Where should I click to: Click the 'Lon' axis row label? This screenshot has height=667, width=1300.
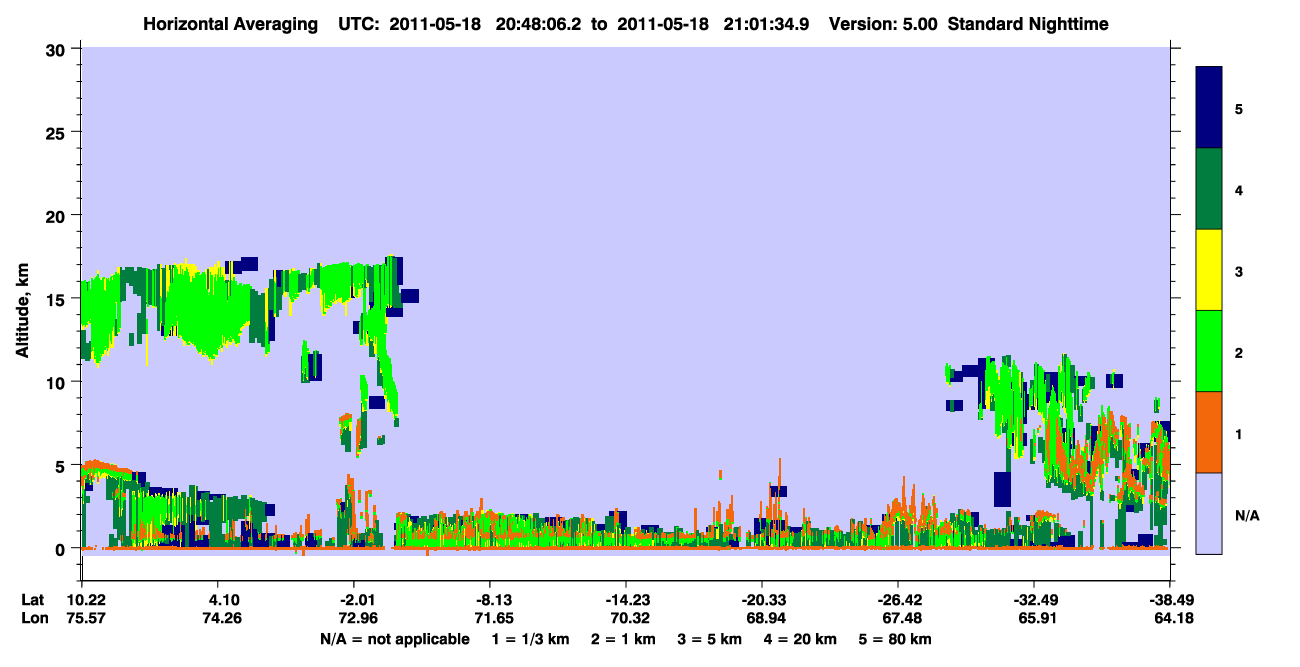coord(33,618)
